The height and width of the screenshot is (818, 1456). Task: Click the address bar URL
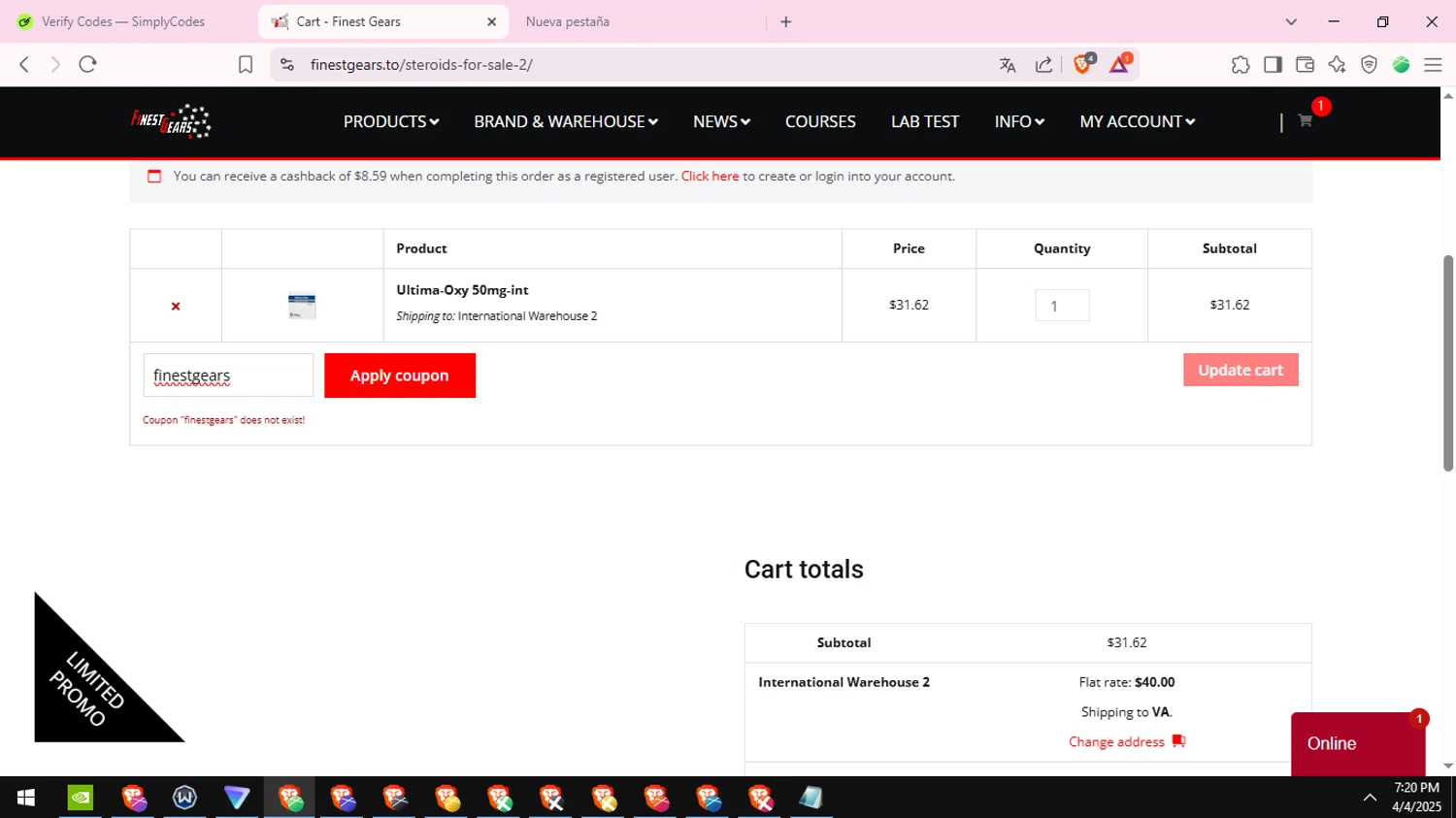click(x=421, y=65)
